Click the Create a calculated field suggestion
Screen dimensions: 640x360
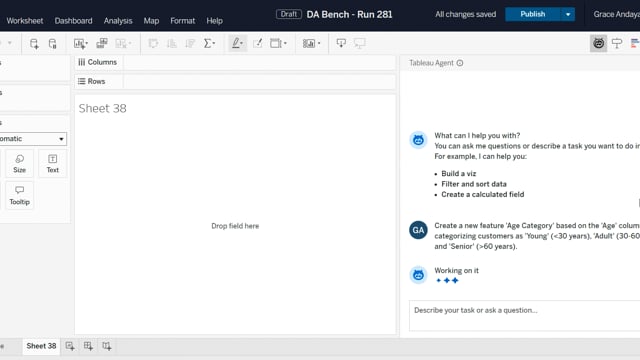click(x=482, y=194)
